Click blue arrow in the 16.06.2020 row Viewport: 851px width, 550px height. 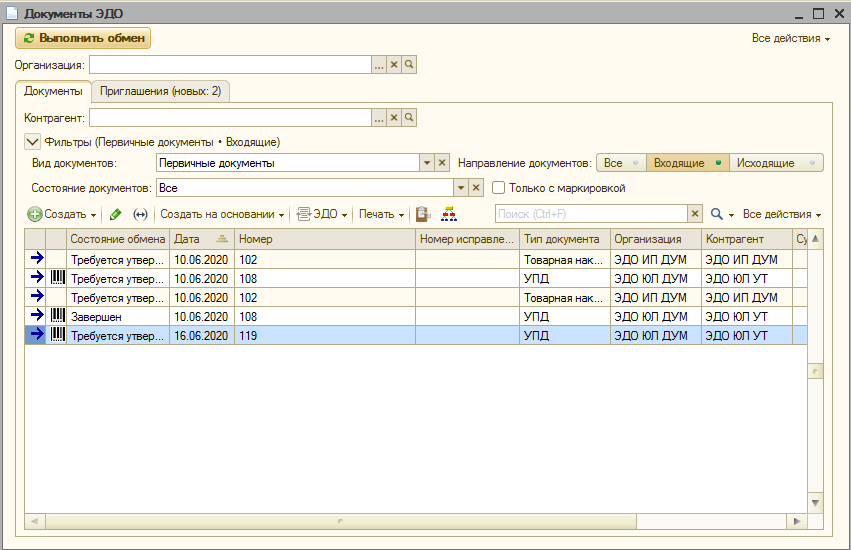pyautogui.click(x=36, y=334)
